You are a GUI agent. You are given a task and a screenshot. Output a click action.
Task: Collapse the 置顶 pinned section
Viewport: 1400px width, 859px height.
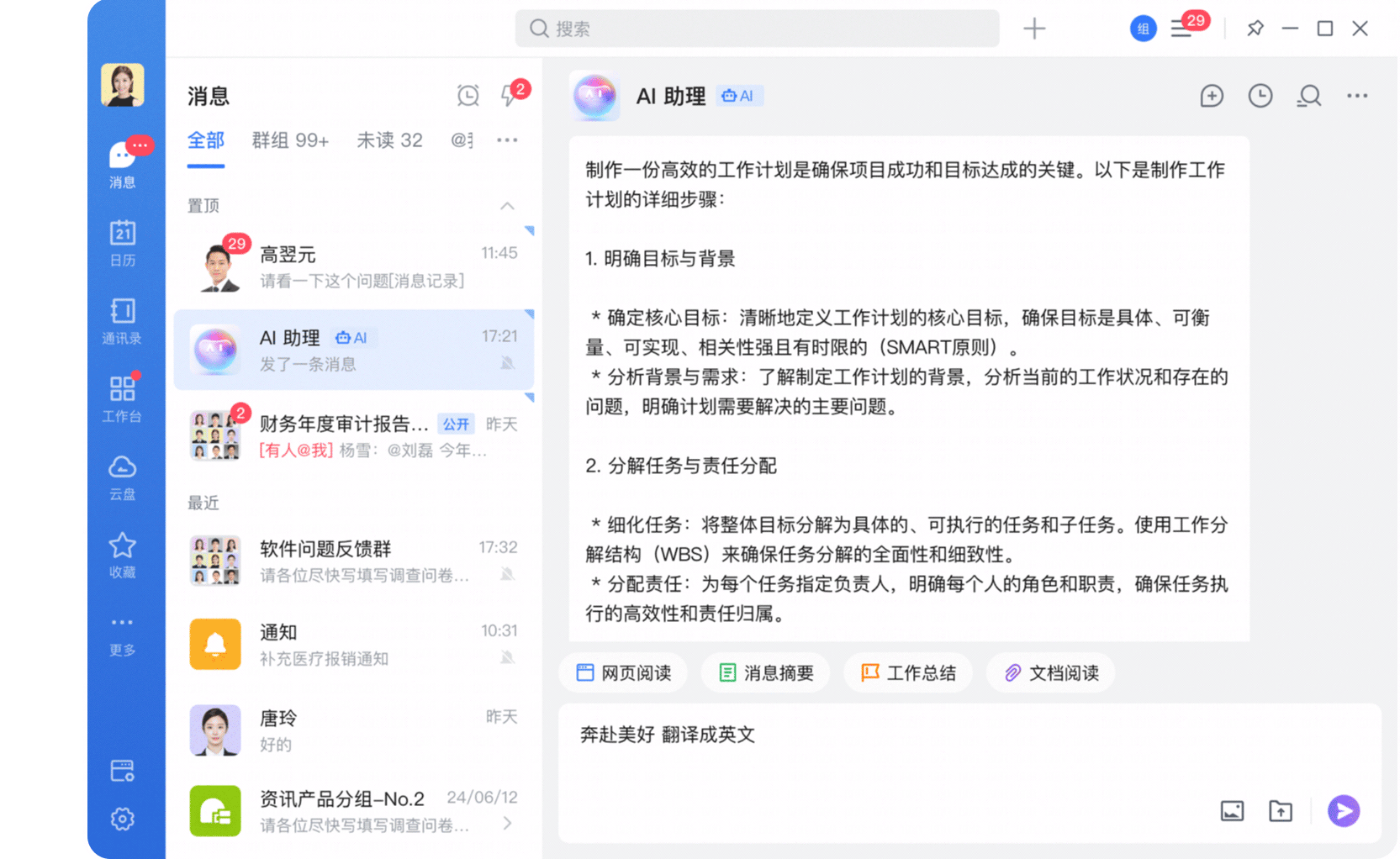(x=507, y=206)
